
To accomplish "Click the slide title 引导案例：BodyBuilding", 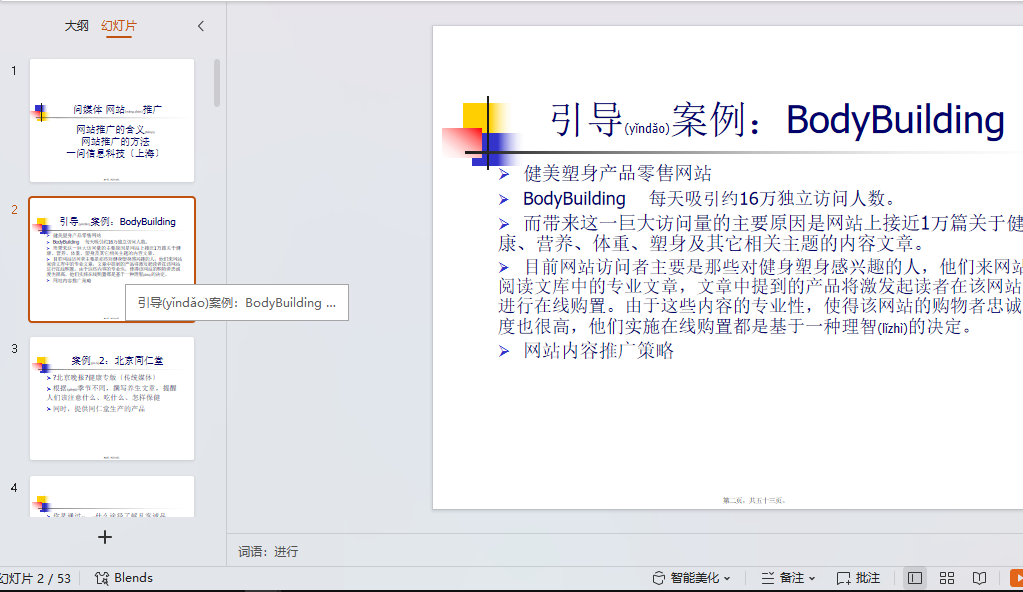I will 777,120.
